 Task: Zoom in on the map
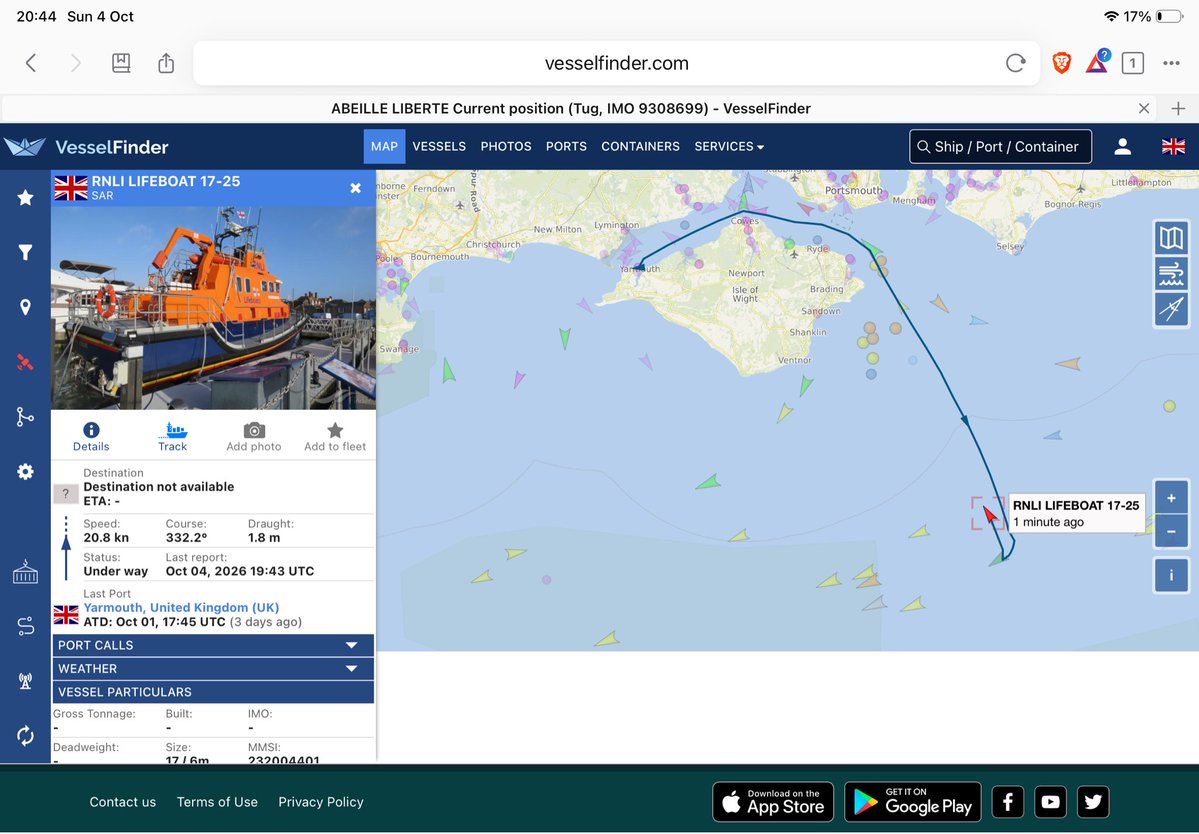(x=1171, y=498)
